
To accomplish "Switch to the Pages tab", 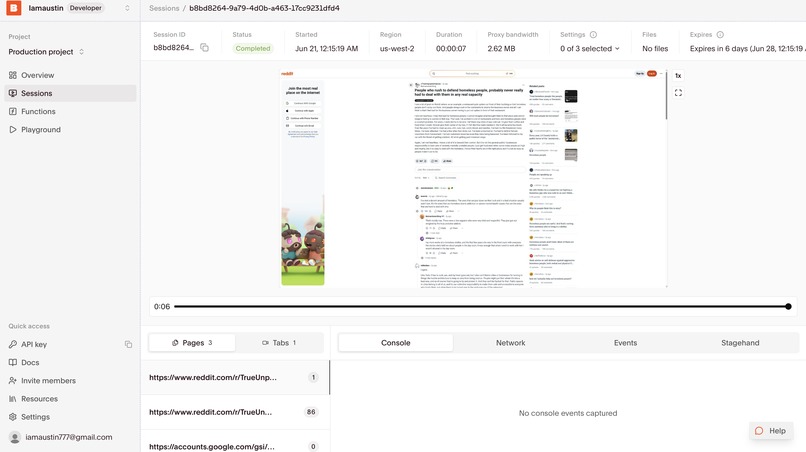I will coord(192,342).
